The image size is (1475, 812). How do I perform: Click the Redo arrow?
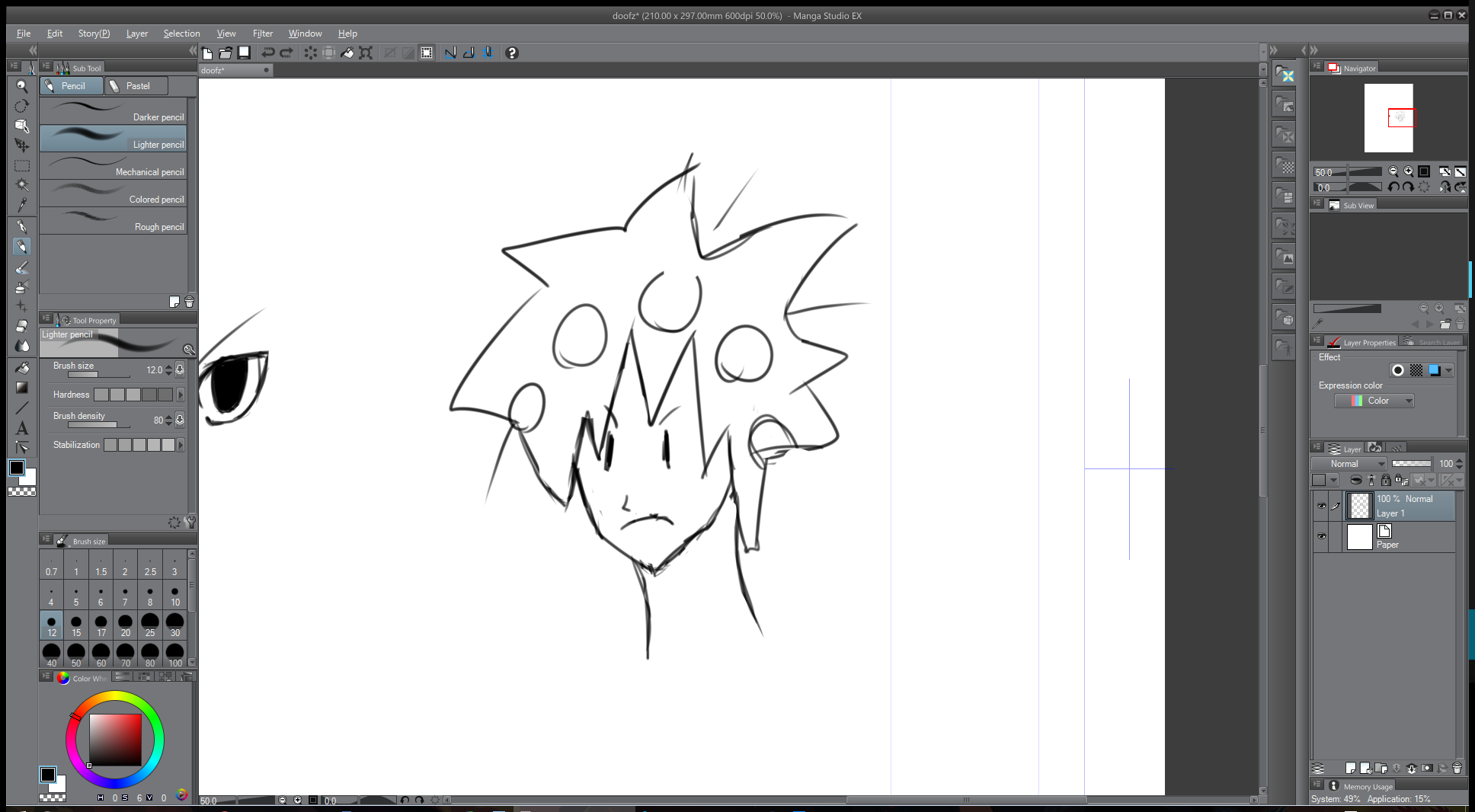point(286,53)
